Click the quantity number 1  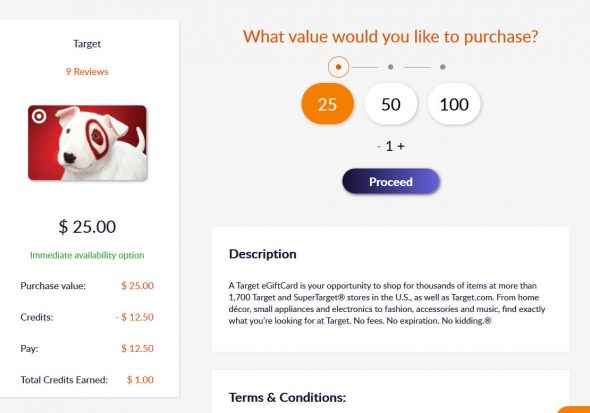point(389,146)
